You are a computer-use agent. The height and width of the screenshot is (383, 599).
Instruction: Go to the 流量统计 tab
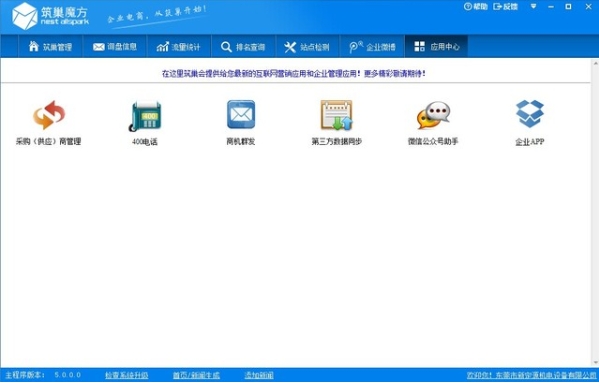coord(179,47)
